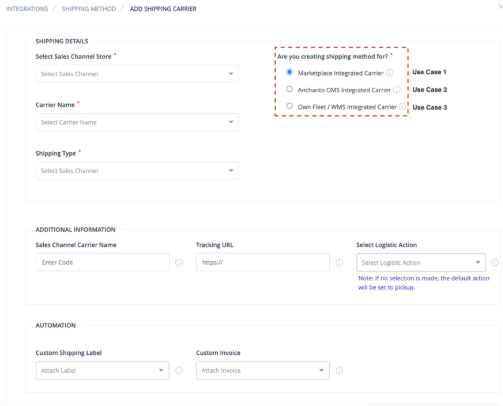Image resolution: width=503 pixels, height=406 pixels.
Task: Open the Attach Label dropdown
Action: tap(102, 371)
